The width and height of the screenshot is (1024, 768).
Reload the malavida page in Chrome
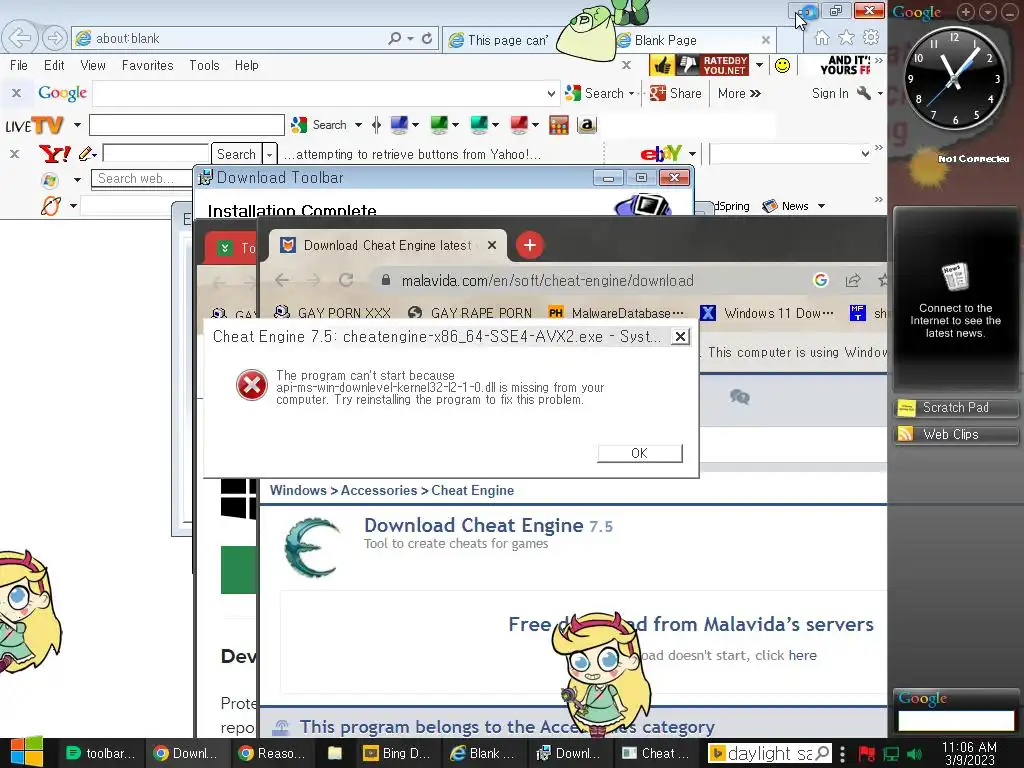click(346, 281)
